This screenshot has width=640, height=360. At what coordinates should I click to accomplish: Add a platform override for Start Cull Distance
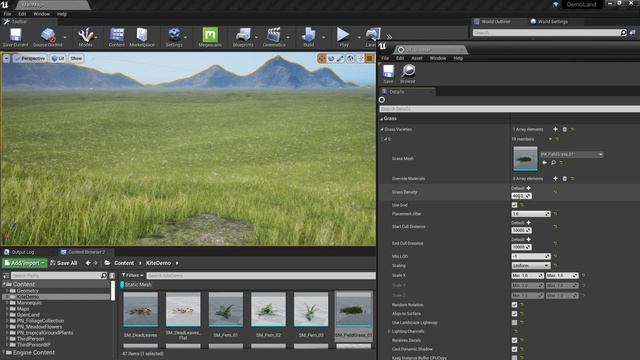[x=529, y=223]
